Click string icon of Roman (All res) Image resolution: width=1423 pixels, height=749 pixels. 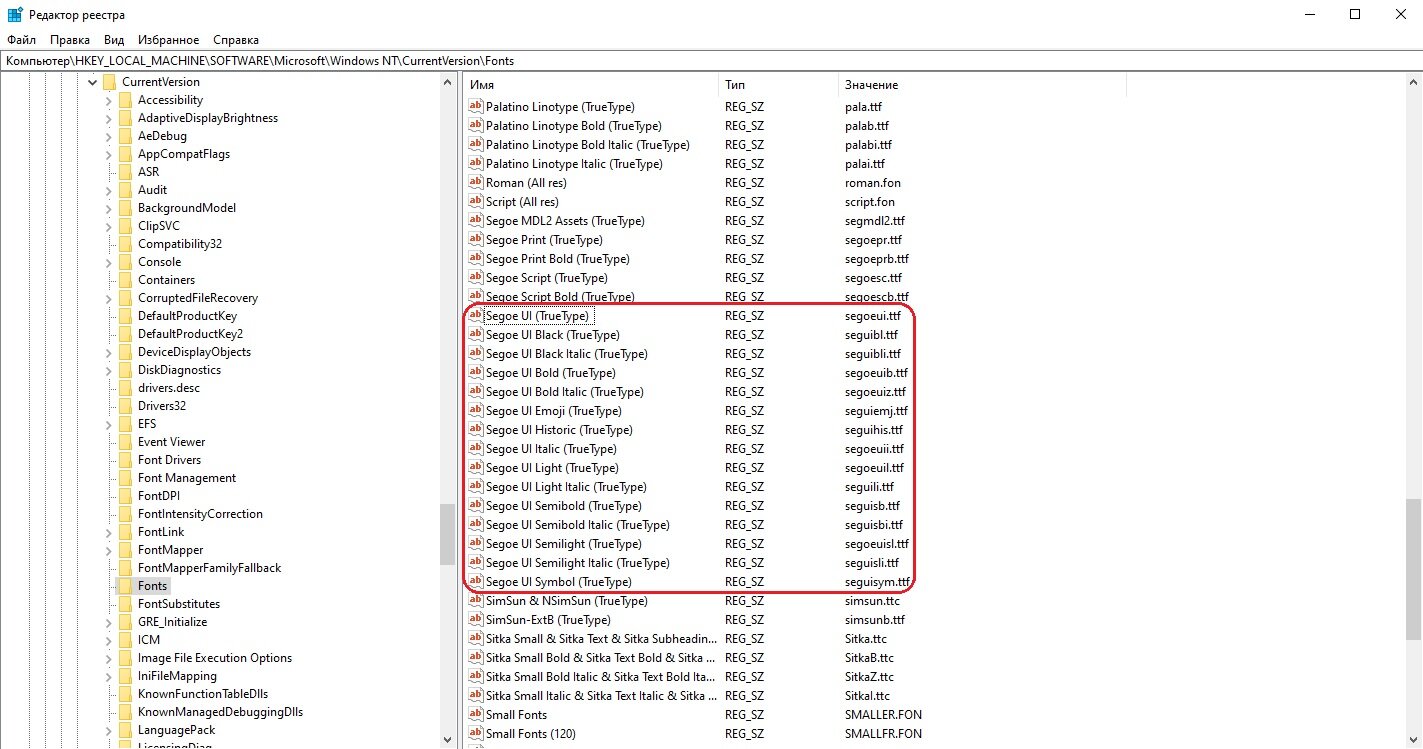click(x=476, y=183)
